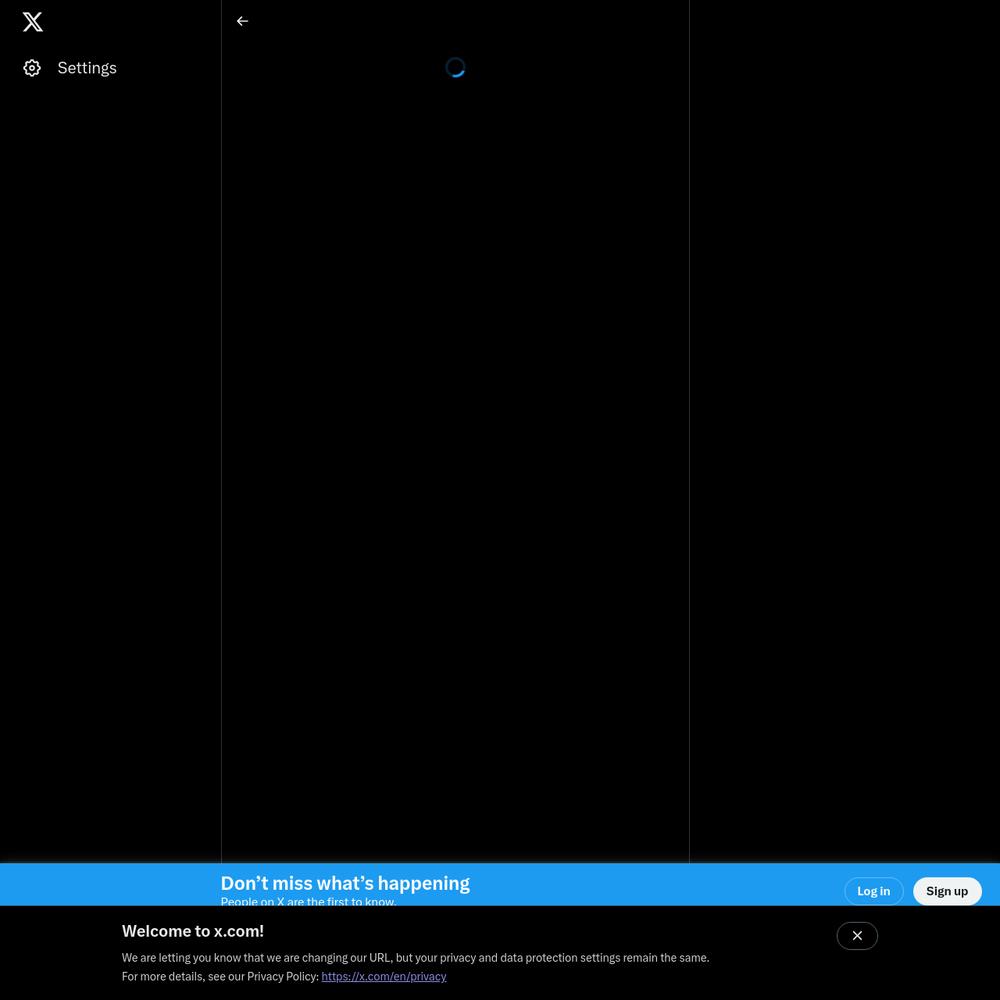Click the Sign up button
The height and width of the screenshot is (1000, 1000).
[x=946, y=891]
